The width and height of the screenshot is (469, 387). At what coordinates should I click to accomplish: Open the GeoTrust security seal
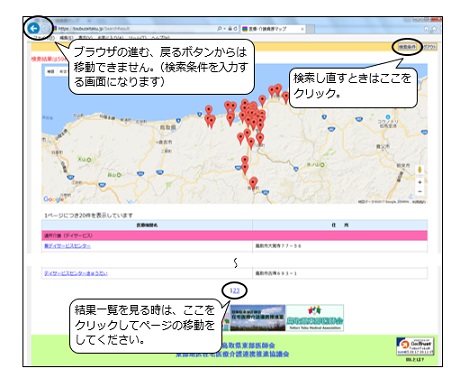[x=415, y=347]
